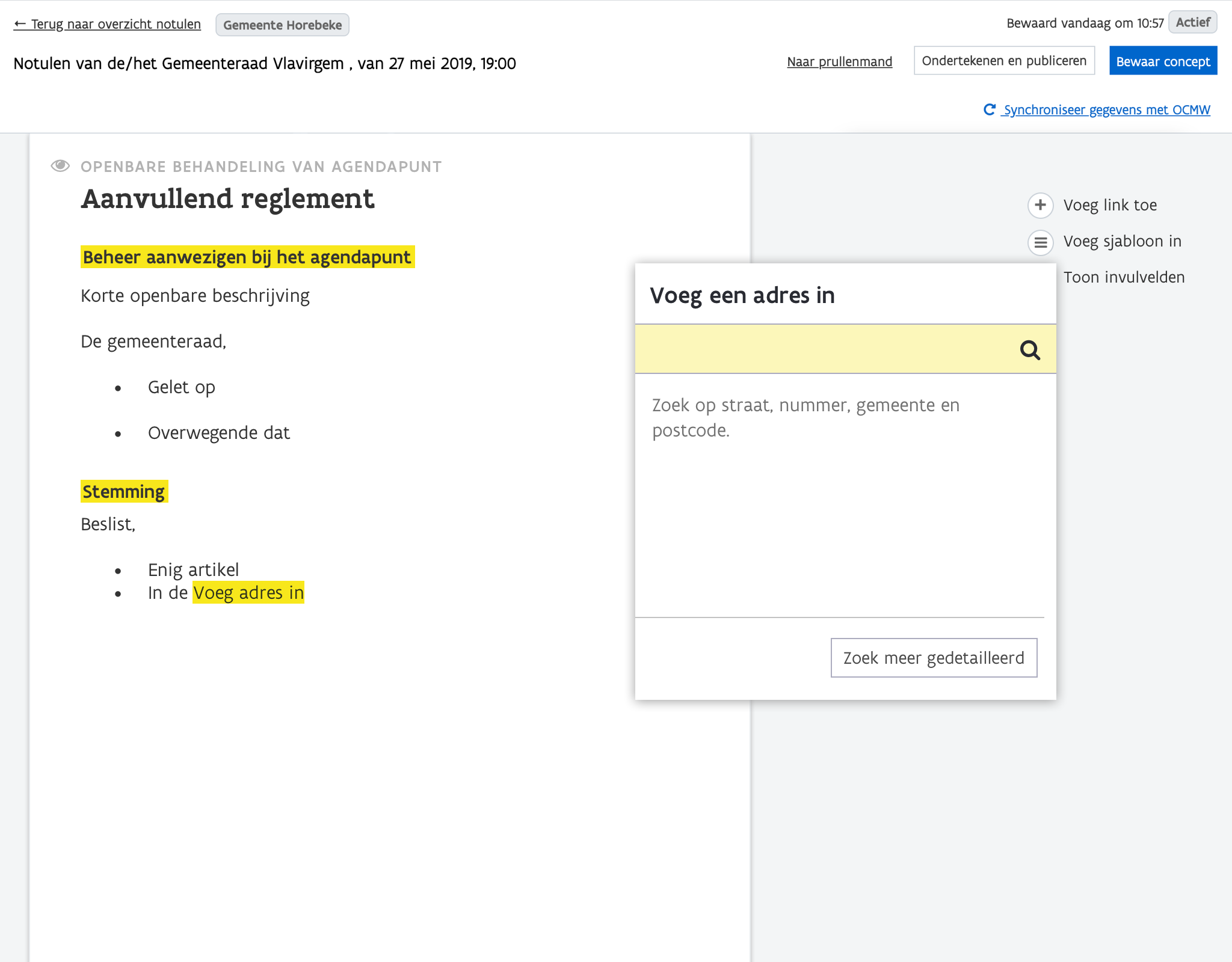Select the Voeg sjabloon in label
1232x962 pixels.
1122,242
